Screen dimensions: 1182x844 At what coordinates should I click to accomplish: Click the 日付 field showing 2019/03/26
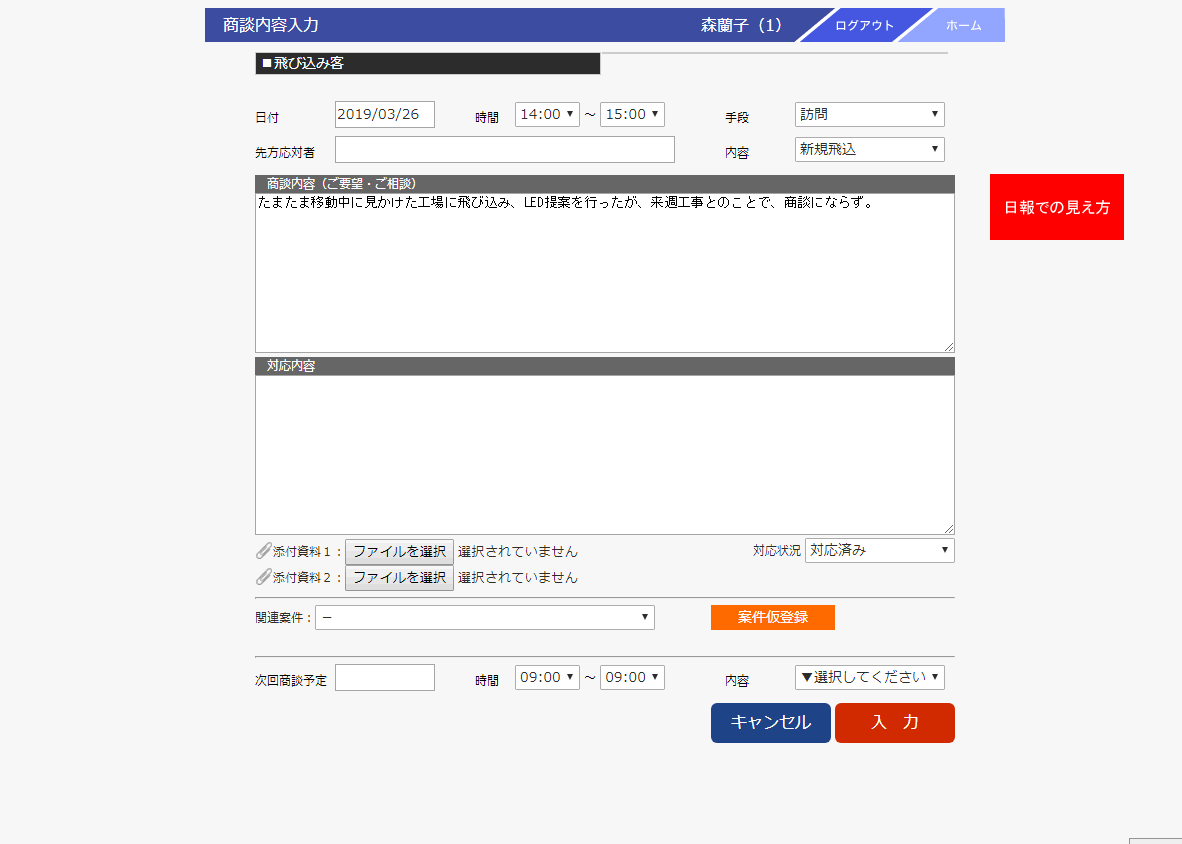click(x=384, y=115)
